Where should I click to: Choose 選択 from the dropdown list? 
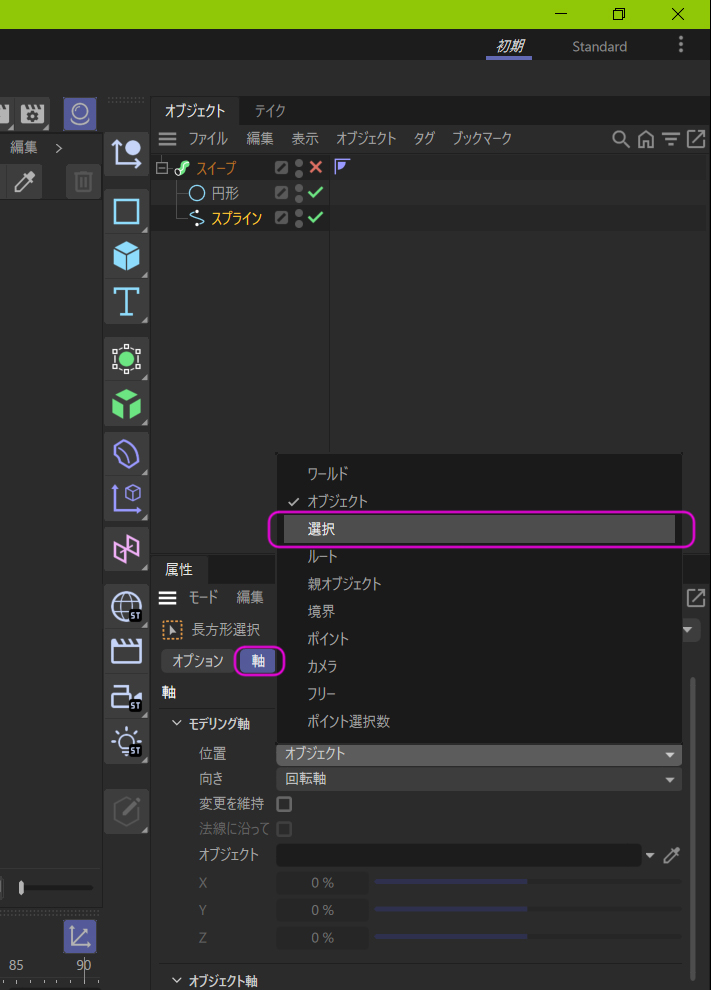click(x=479, y=529)
